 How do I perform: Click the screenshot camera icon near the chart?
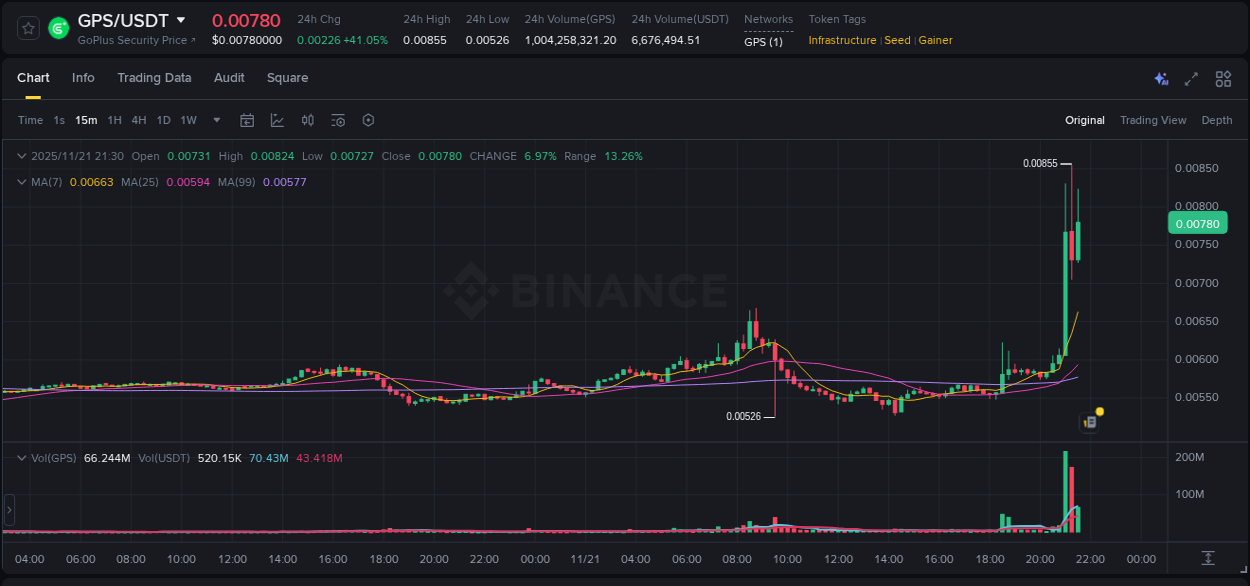tap(1089, 421)
